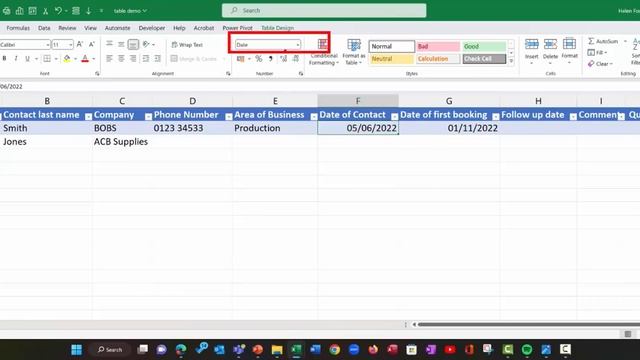
Task: Apply the Normal cell style
Action: 392,47
